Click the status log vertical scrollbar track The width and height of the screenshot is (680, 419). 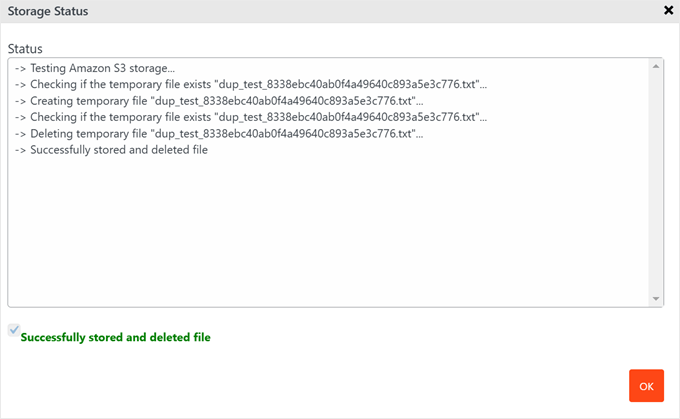[x=657, y=180]
